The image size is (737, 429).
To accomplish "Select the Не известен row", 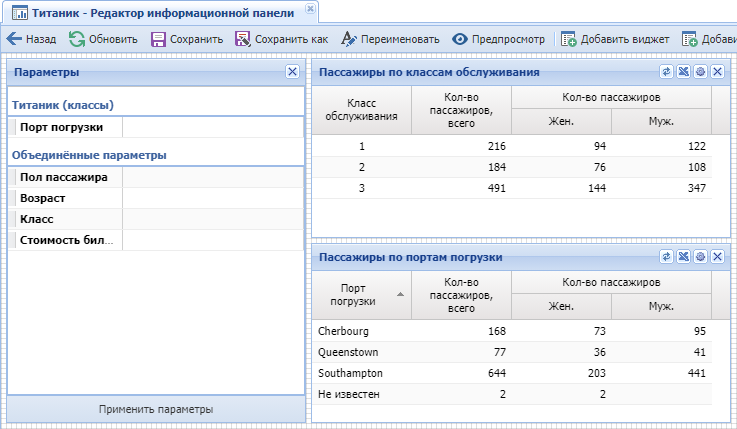I will click(x=511, y=394).
